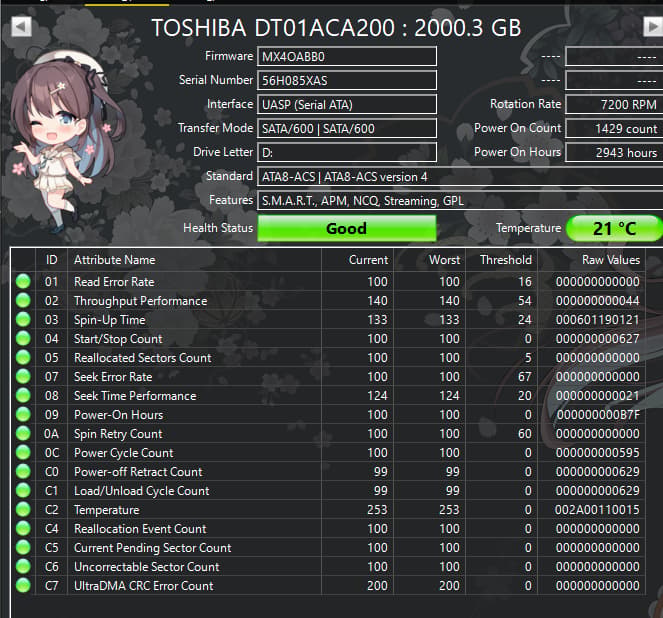Click status icon for Throughput Performance

[x=23, y=300]
